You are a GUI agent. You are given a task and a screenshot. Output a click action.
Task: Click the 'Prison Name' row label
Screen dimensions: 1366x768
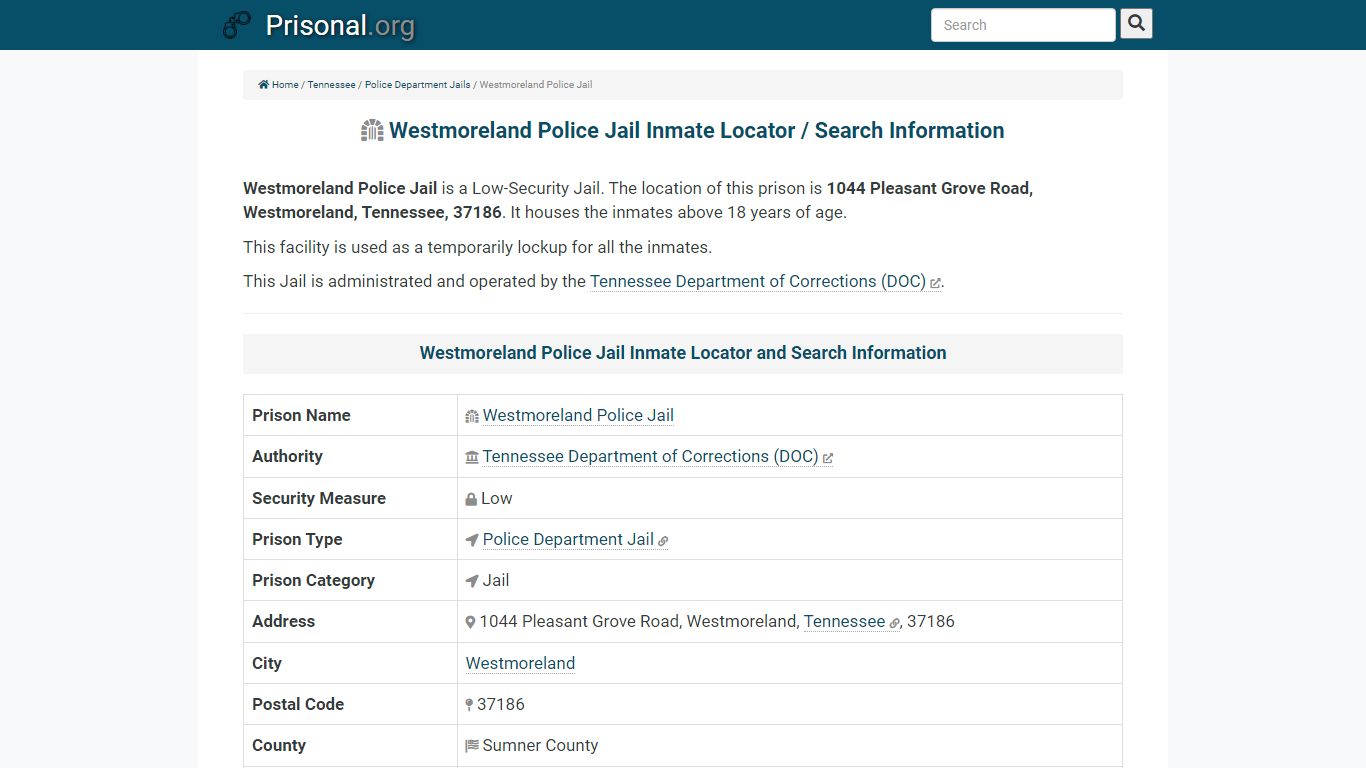[301, 415]
